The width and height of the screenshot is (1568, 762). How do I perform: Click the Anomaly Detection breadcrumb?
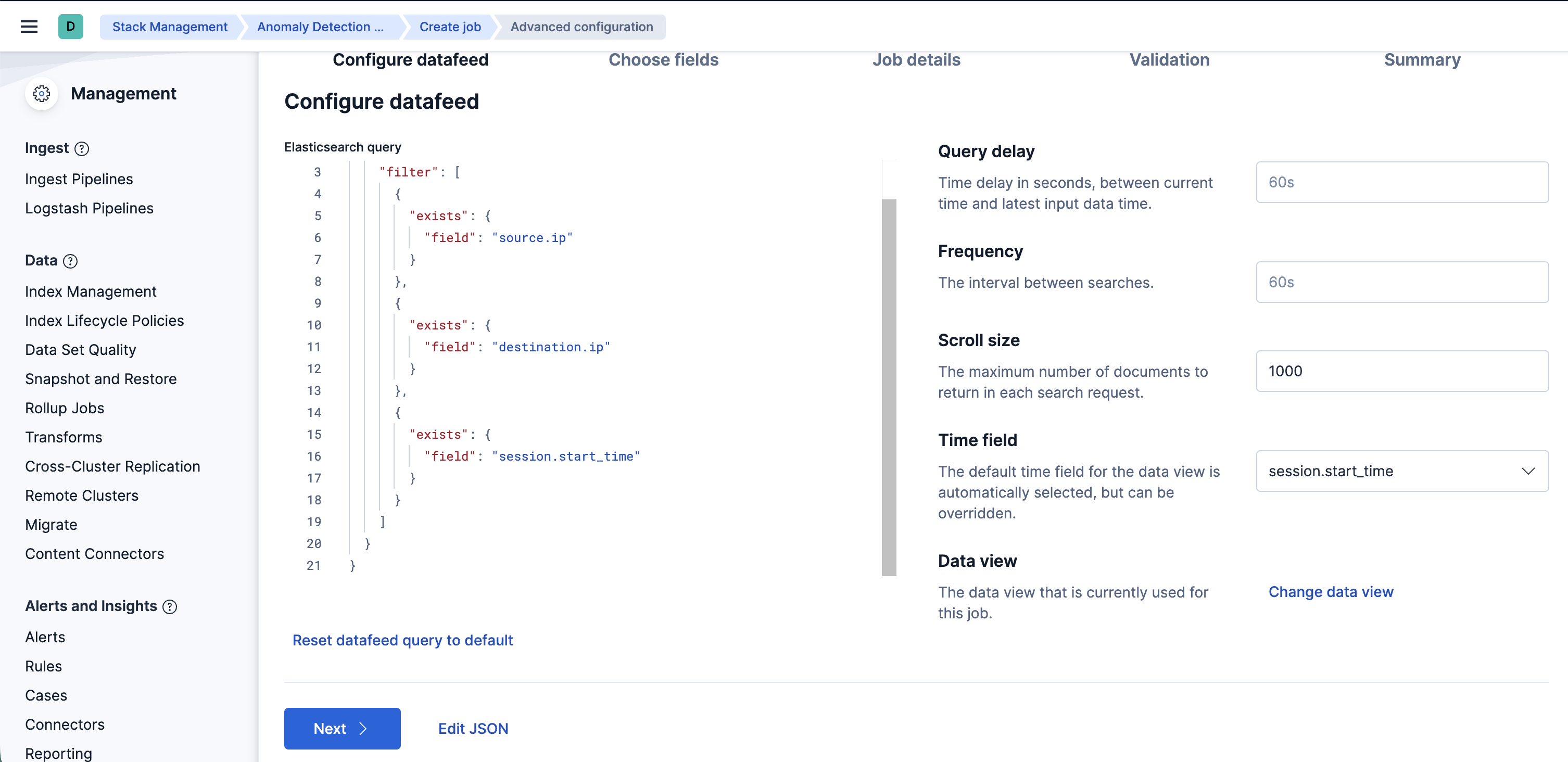coord(320,26)
